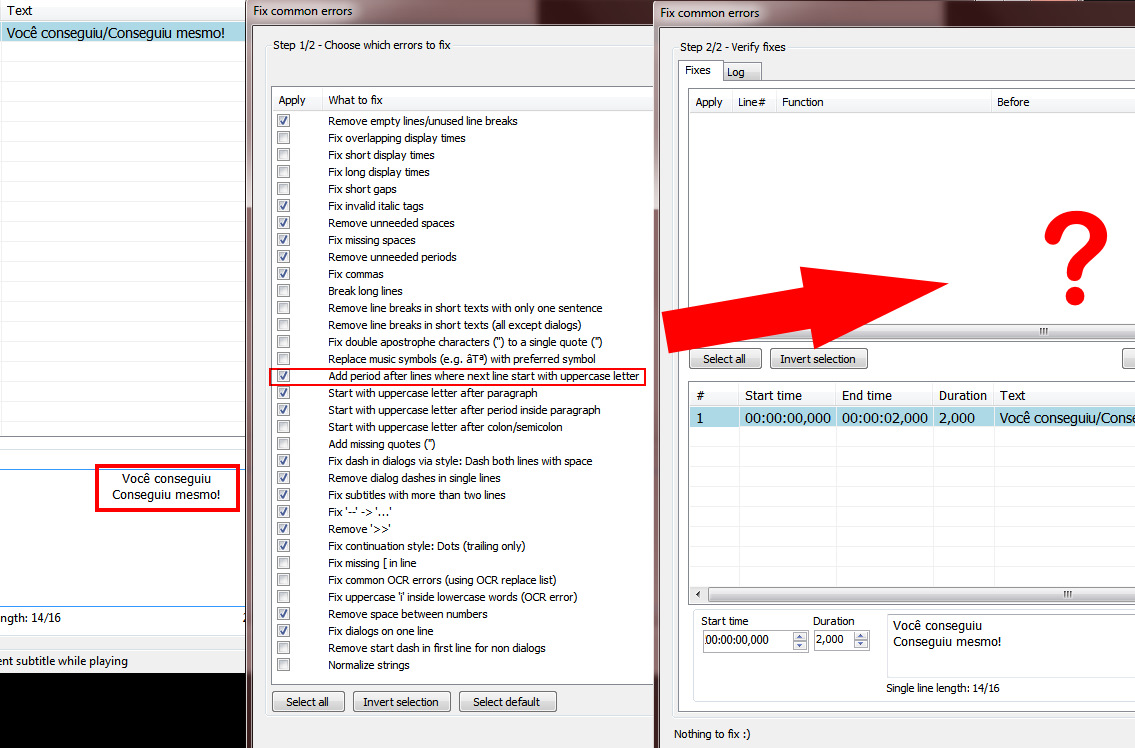
Task: Select subtitle row 1 in Verify fixes list
Action: pos(912,418)
